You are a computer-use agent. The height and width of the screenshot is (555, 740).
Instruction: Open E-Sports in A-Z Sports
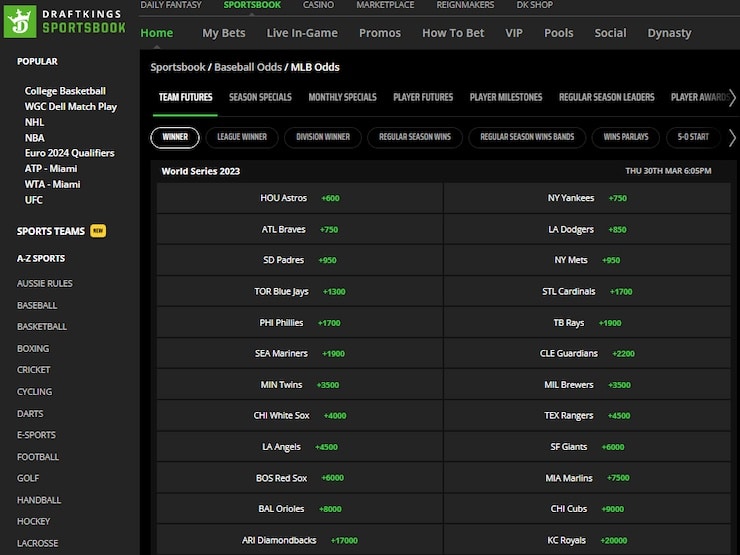tap(36, 435)
